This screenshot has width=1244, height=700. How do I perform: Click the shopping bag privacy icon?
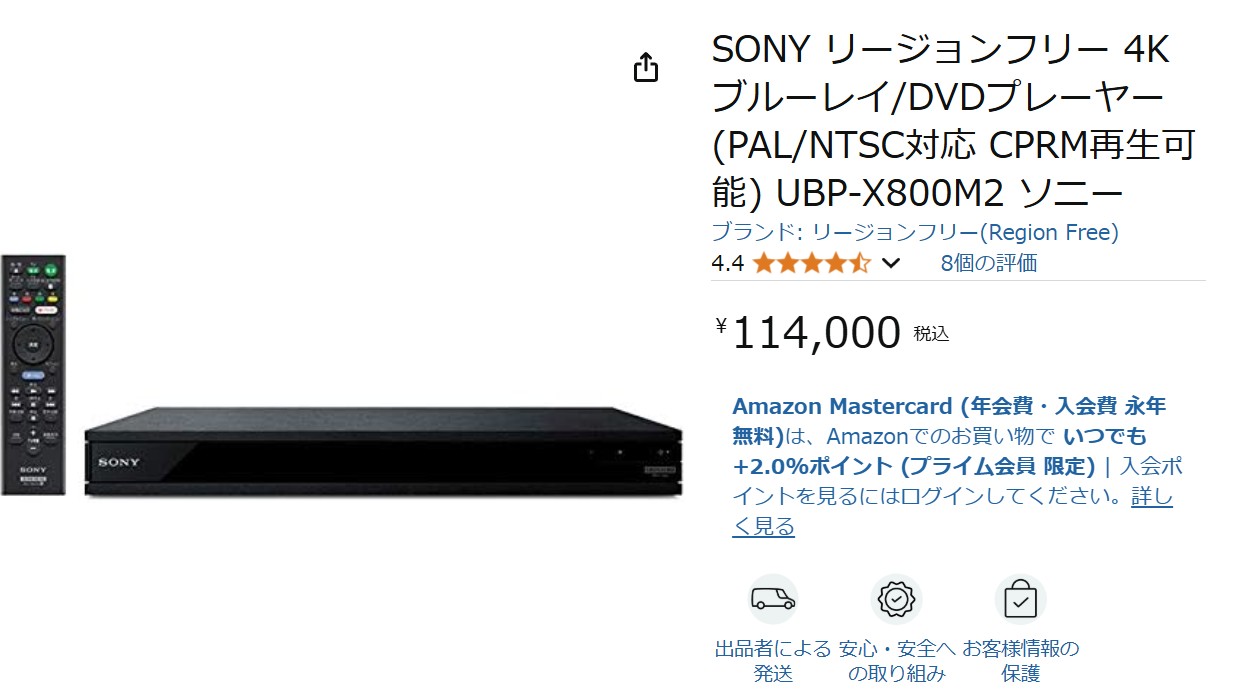1020,599
